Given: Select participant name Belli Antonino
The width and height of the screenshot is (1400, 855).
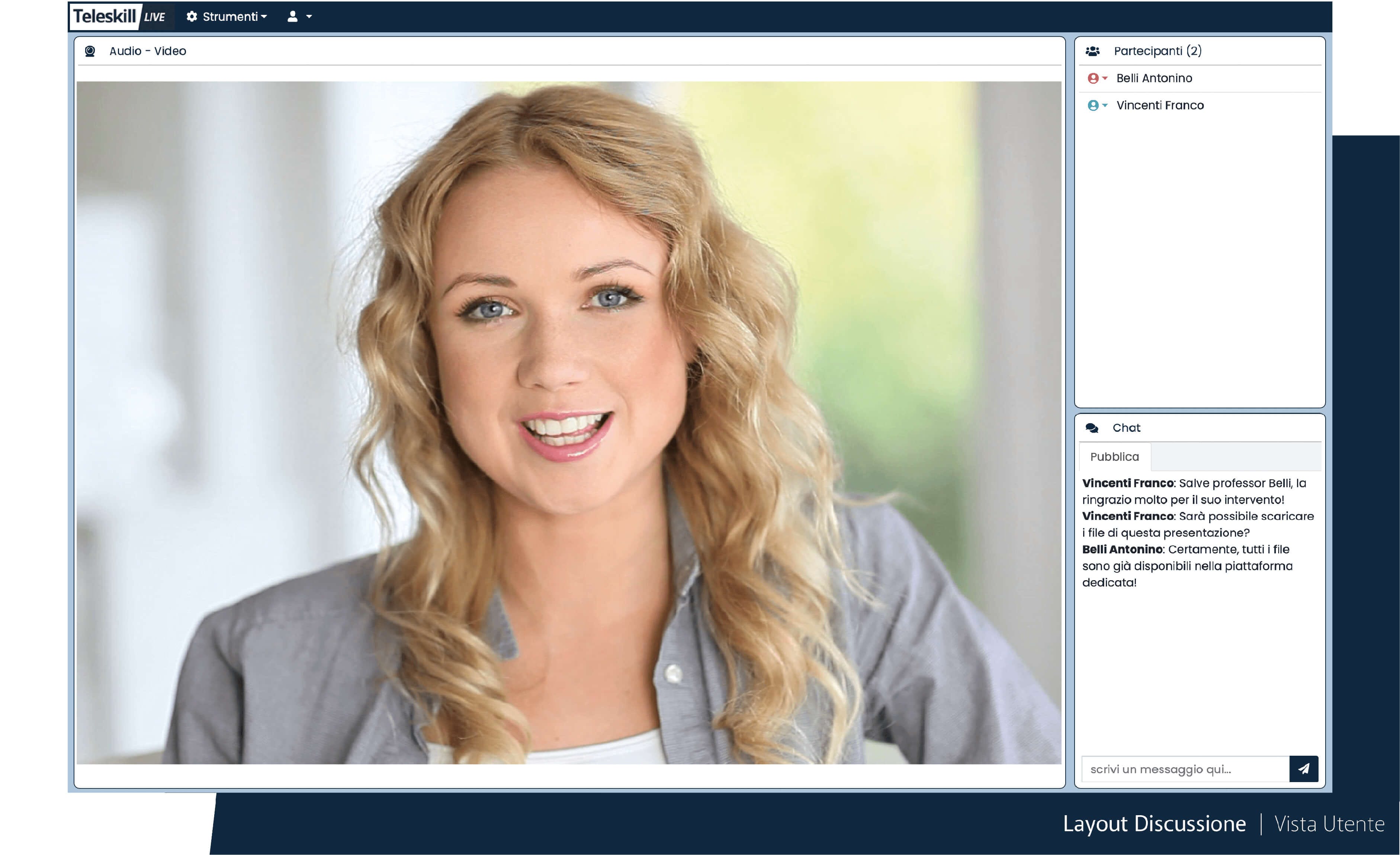Looking at the screenshot, I should click(x=1154, y=78).
